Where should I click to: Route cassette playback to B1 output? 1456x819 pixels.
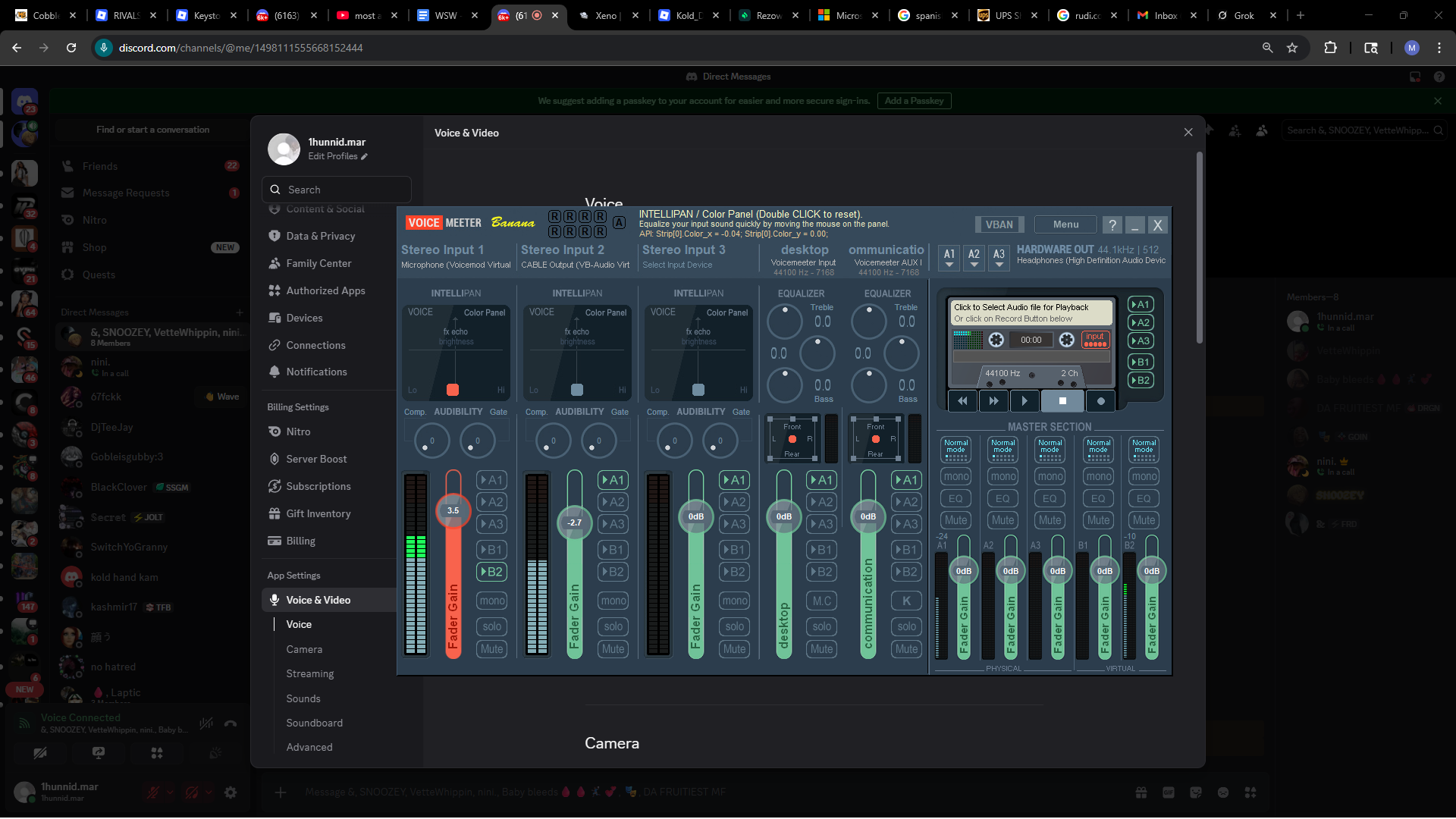point(1141,362)
